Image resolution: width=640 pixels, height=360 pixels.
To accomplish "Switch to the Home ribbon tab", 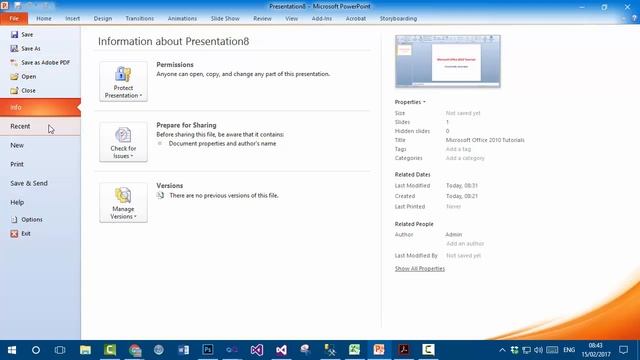I will 44,19.
